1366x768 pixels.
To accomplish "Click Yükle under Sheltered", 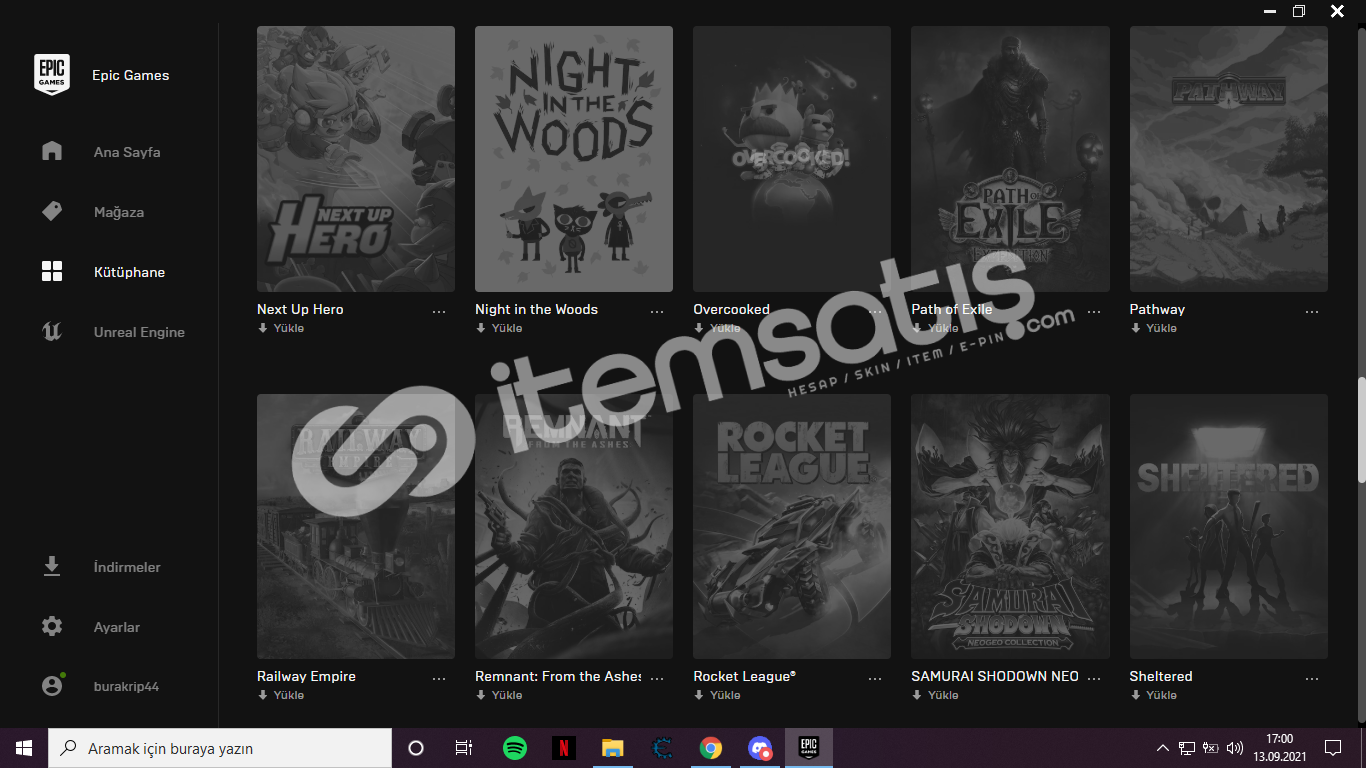I will tap(1154, 695).
